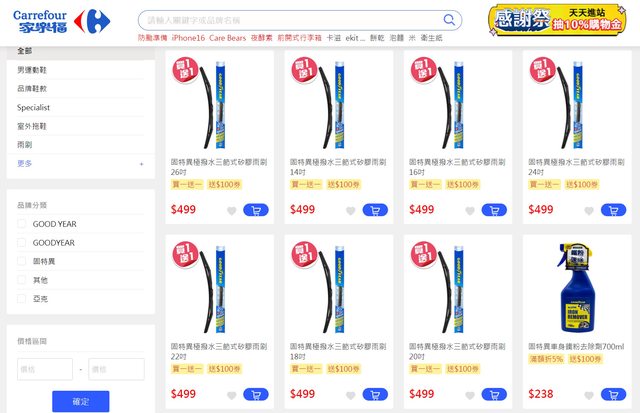This screenshot has height=413, width=640.
Task: Tick the 固特異 brand checkbox
Action: (22, 261)
